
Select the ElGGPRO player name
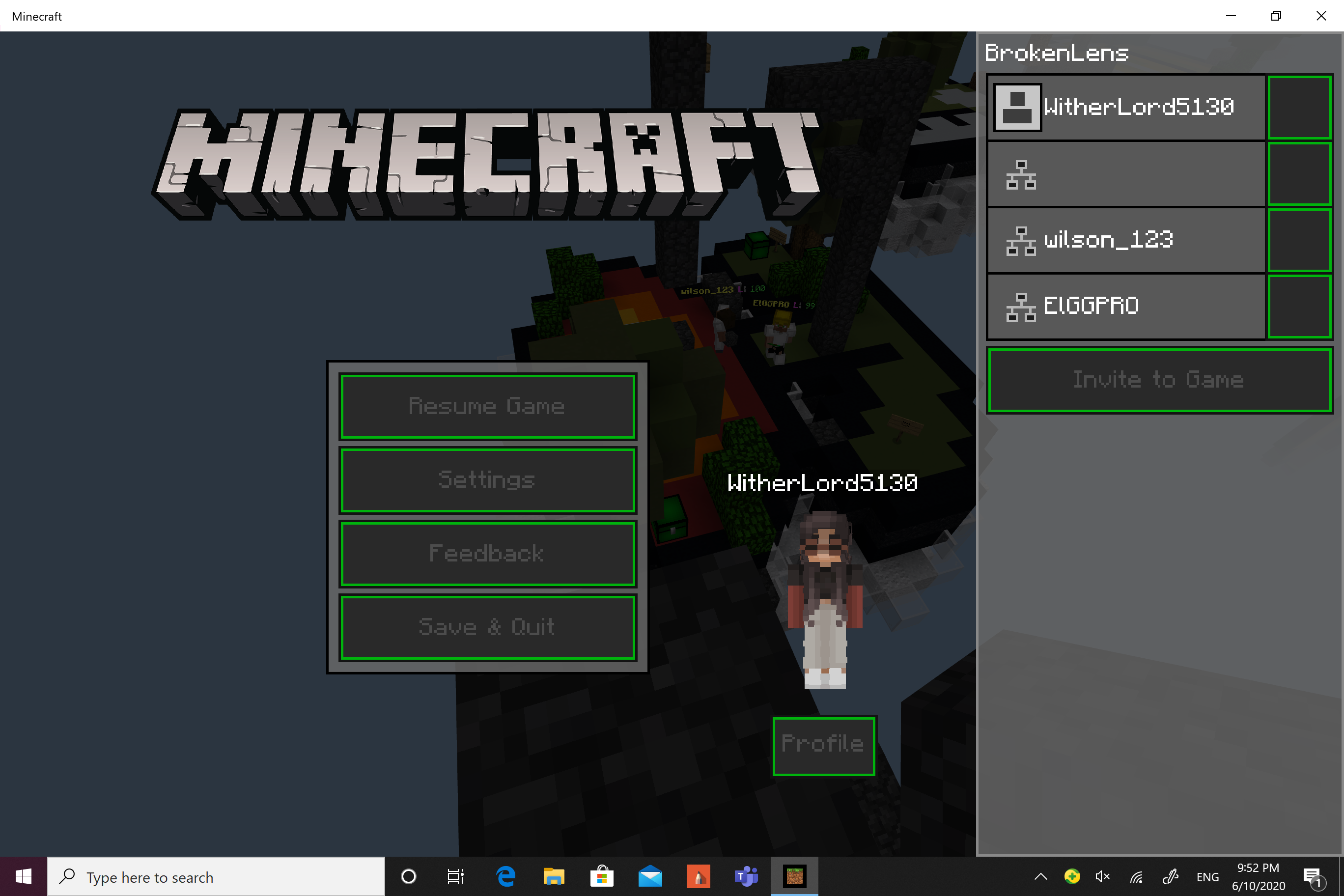click(1092, 306)
